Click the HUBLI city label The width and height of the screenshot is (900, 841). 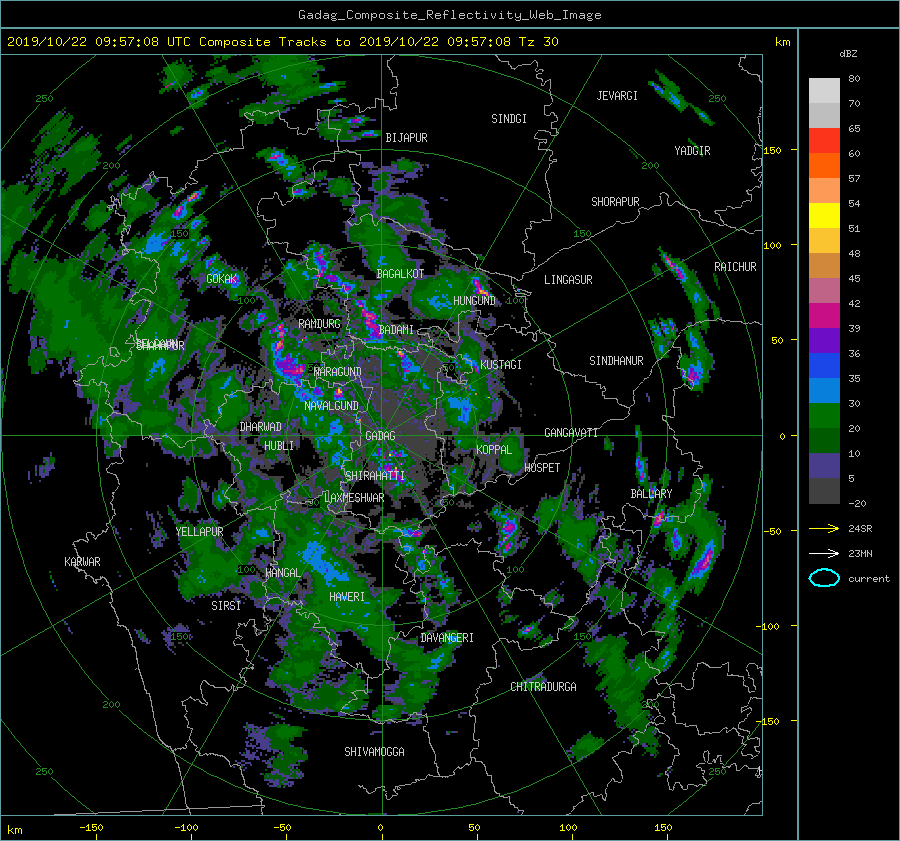click(x=278, y=446)
